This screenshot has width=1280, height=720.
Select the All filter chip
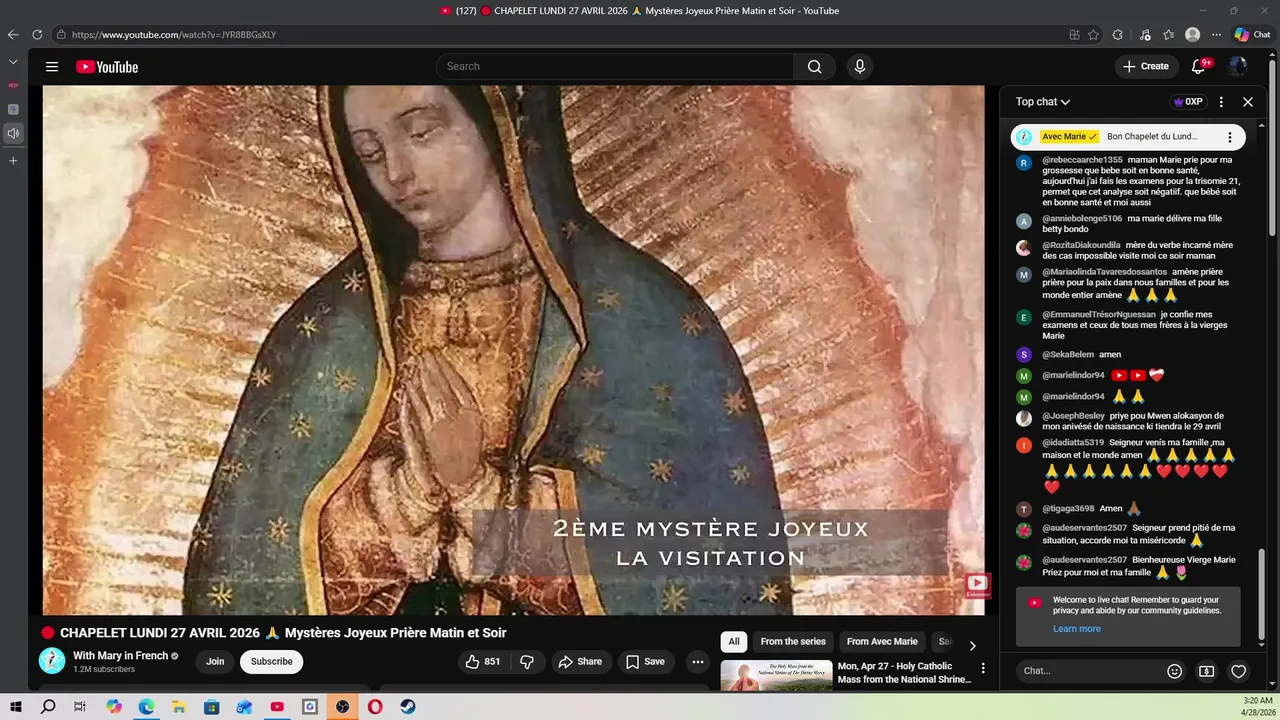734,642
